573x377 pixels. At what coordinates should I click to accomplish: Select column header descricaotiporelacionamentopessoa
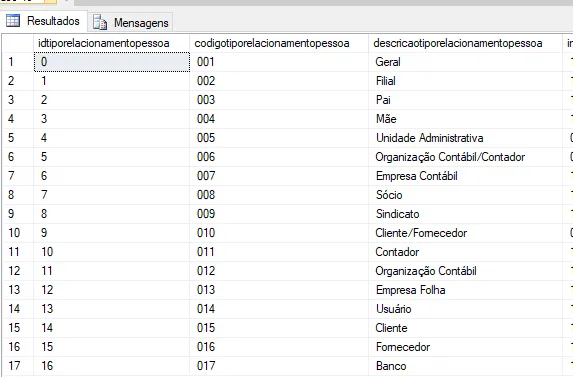tap(466, 43)
